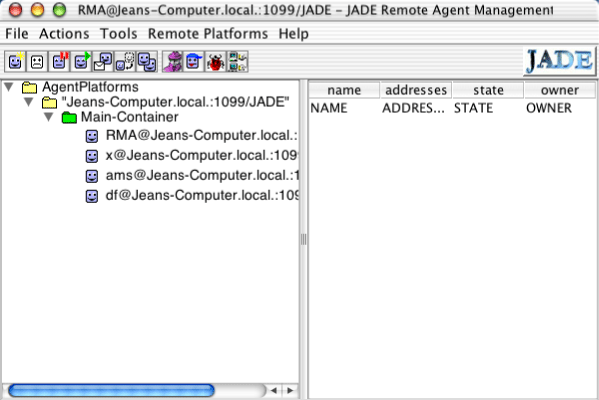The height and width of the screenshot is (400, 599).
Task: Select the AgentPlatforms root label
Action: (91, 87)
